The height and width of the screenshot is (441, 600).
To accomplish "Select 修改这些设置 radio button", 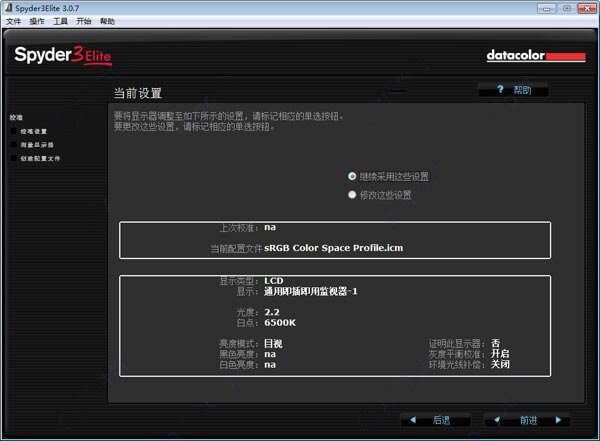I will pos(352,194).
